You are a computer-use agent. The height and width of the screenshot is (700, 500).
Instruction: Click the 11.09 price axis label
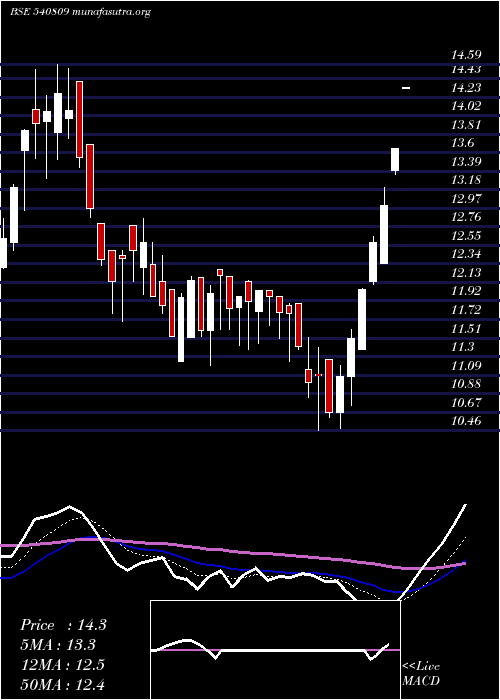(466, 366)
